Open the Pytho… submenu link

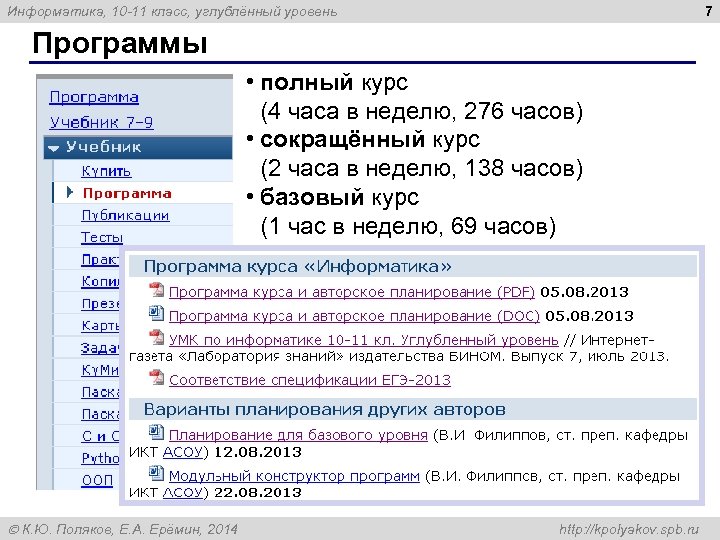pyautogui.click(x=100, y=458)
